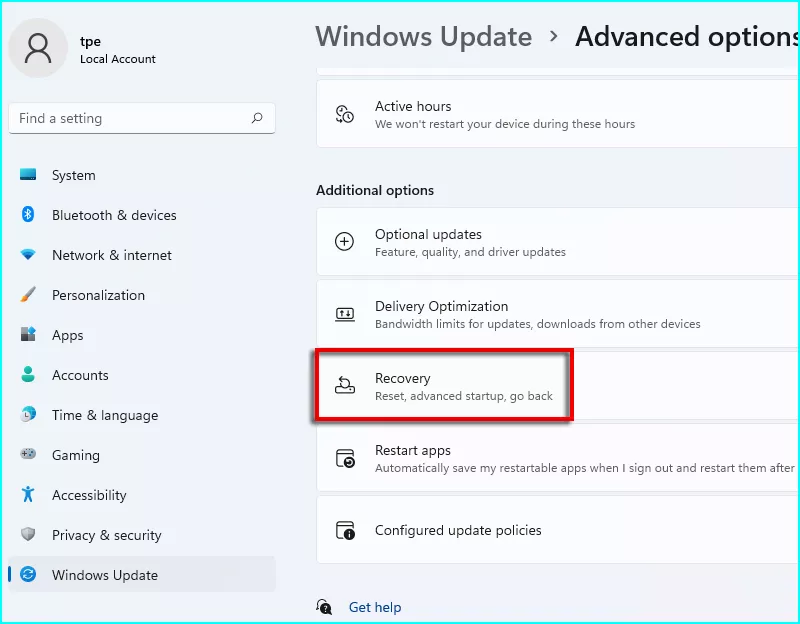Open Optional updates
Screen dimensions: 800x624
[x=558, y=242]
